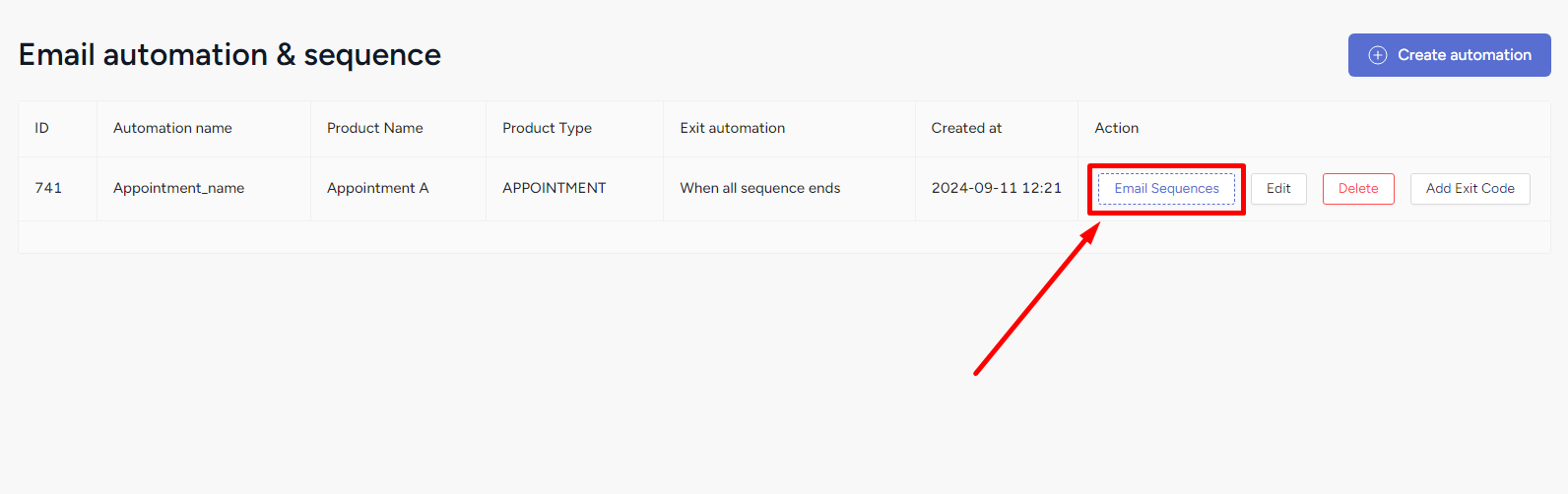Edit the Appointment_name automation
Image resolution: width=1568 pixels, height=494 pixels.
(x=1278, y=189)
